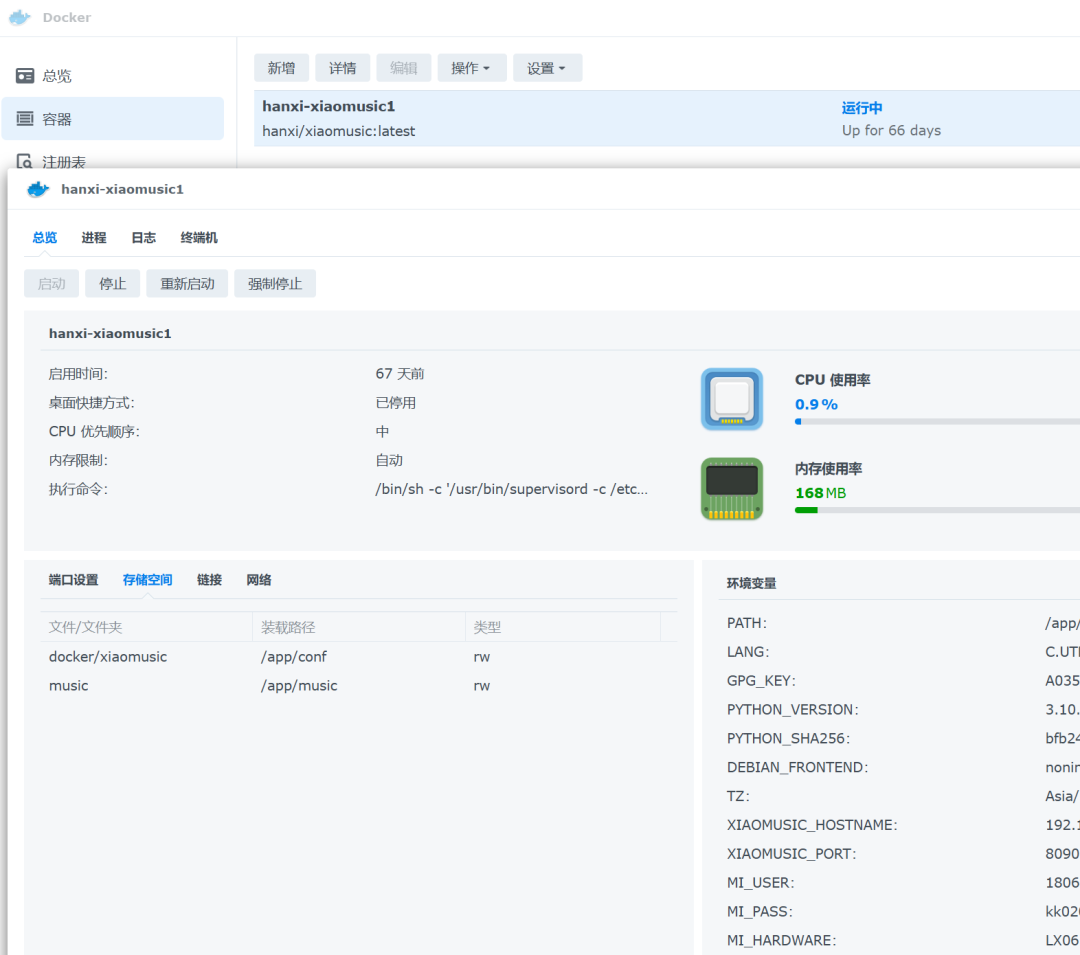Open the 总览 overview sidebar icon

point(25,76)
